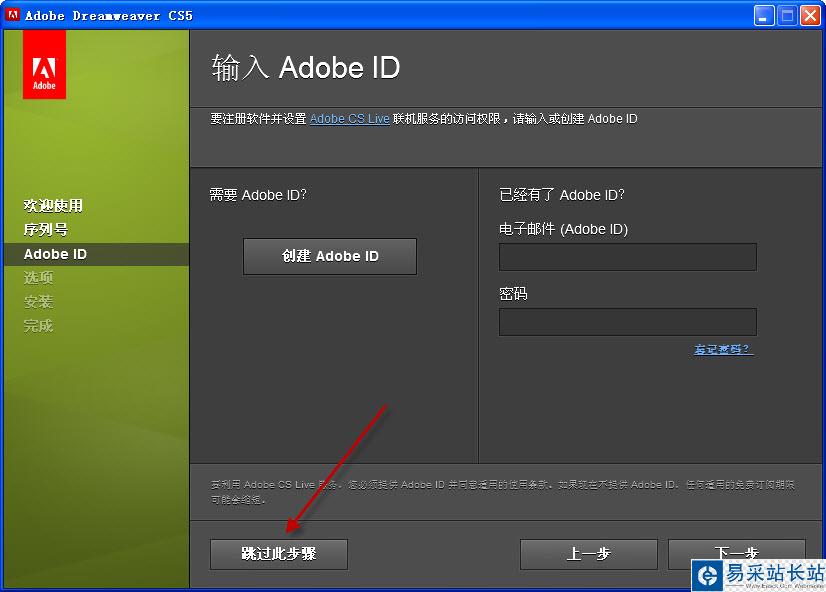Click the 跳过此步骤 skip button
The width and height of the screenshot is (826, 592).
[x=279, y=554]
